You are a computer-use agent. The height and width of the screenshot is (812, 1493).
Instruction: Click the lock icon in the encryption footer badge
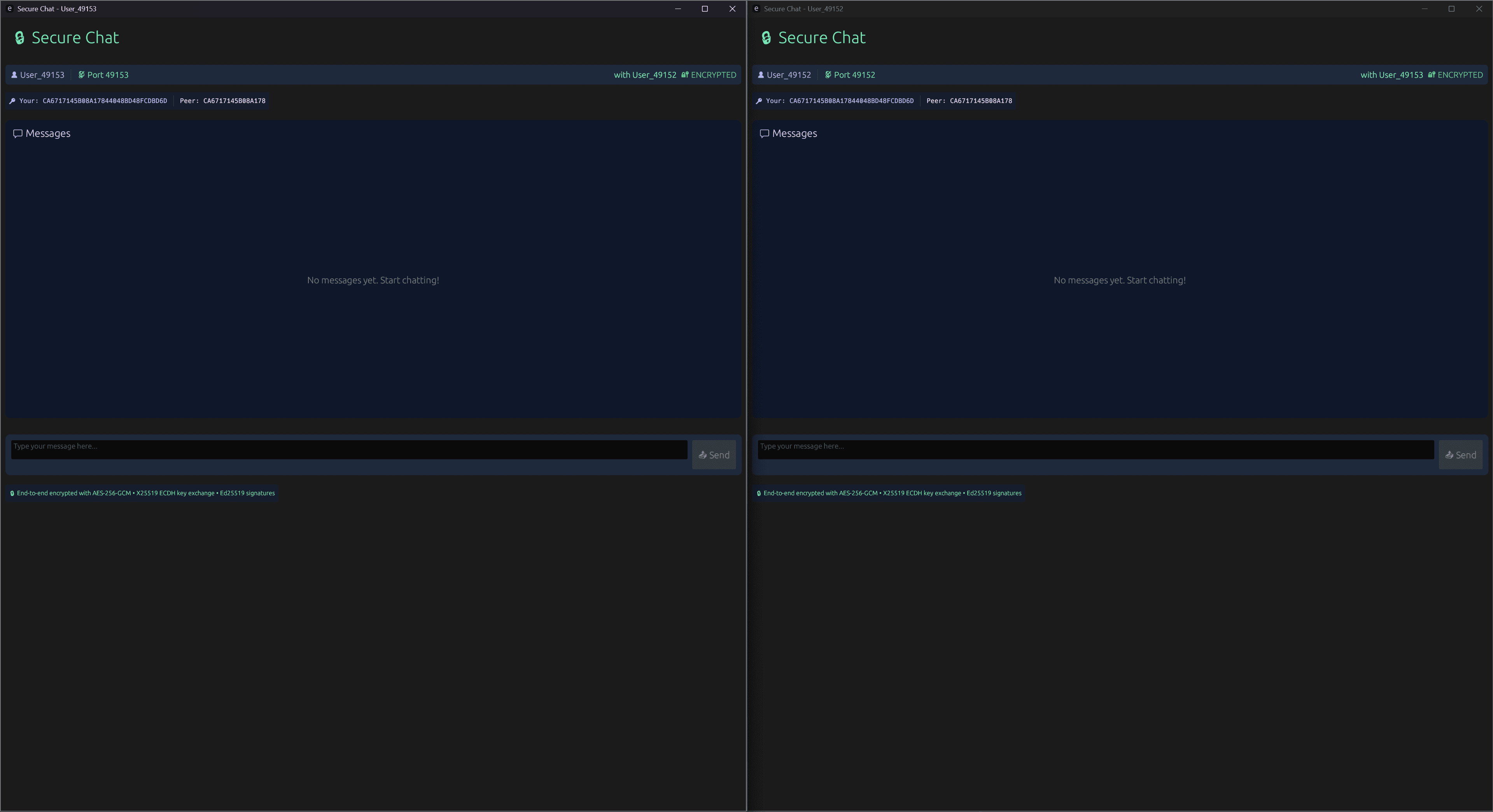pos(12,493)
